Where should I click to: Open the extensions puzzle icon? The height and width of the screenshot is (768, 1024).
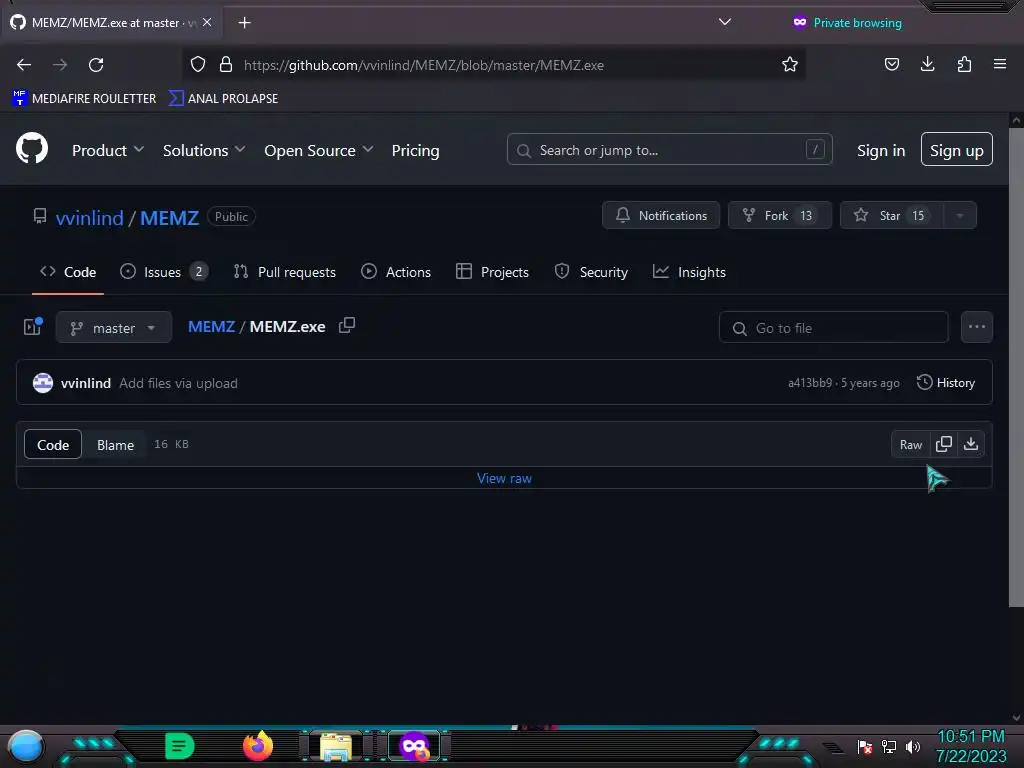pyautogui.click(x=964, y=64)
